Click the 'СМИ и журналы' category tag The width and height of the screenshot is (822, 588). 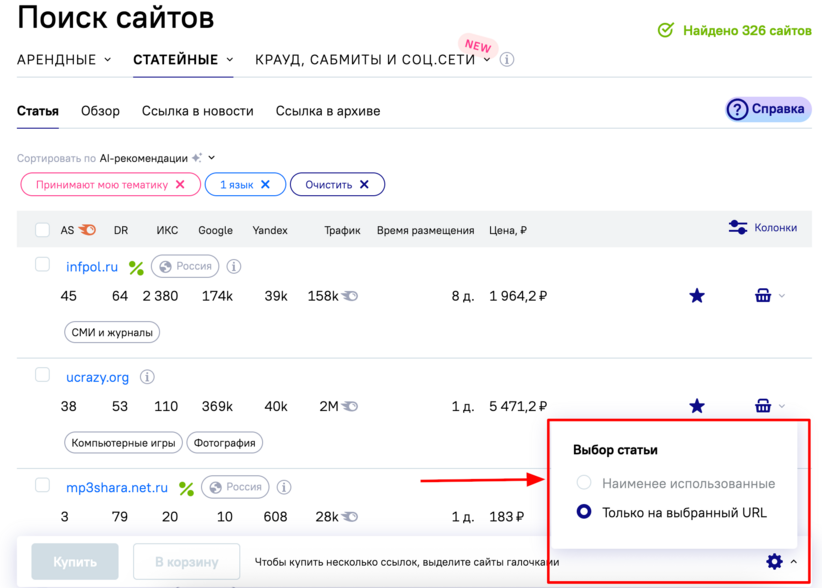(111, 332)
